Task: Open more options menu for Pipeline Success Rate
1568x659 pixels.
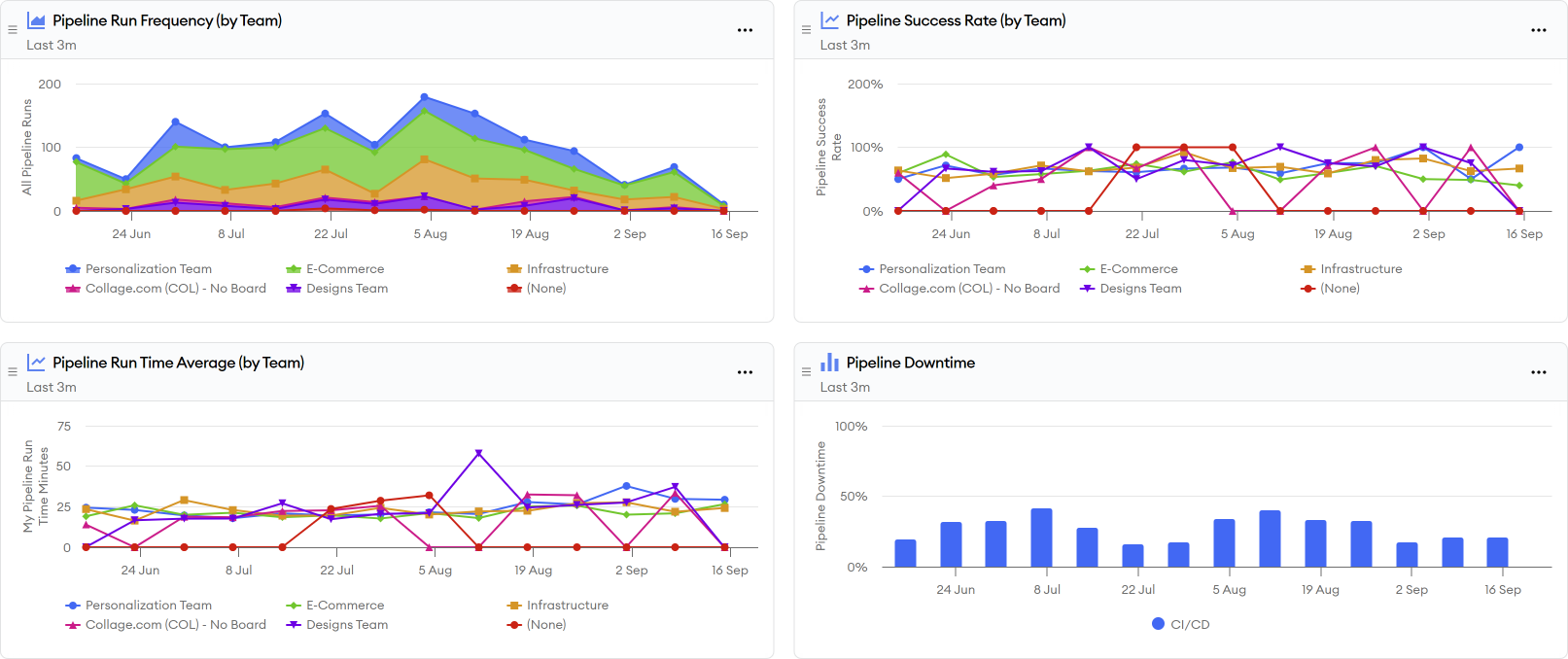Action: tap(1538, 30)
